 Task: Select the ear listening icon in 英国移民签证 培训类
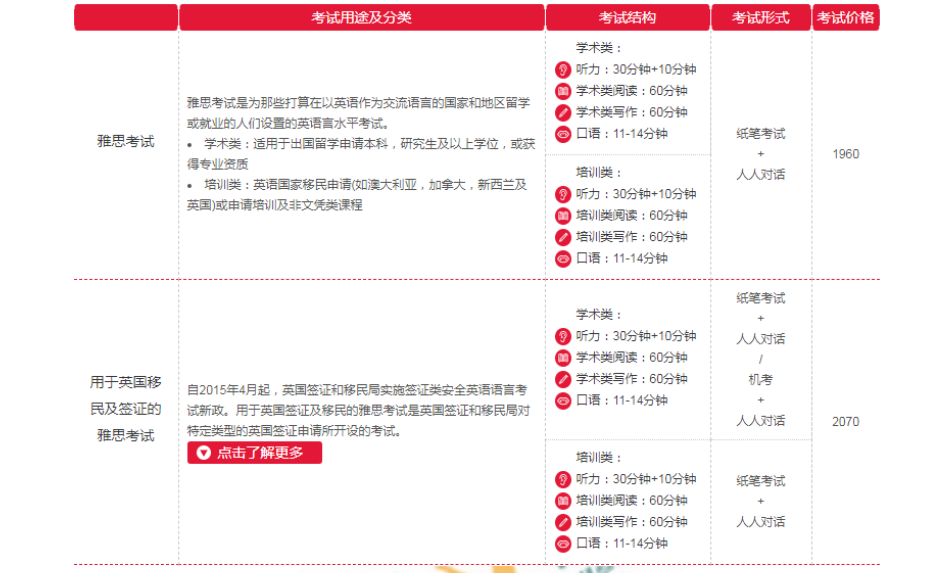pos(563,479)
